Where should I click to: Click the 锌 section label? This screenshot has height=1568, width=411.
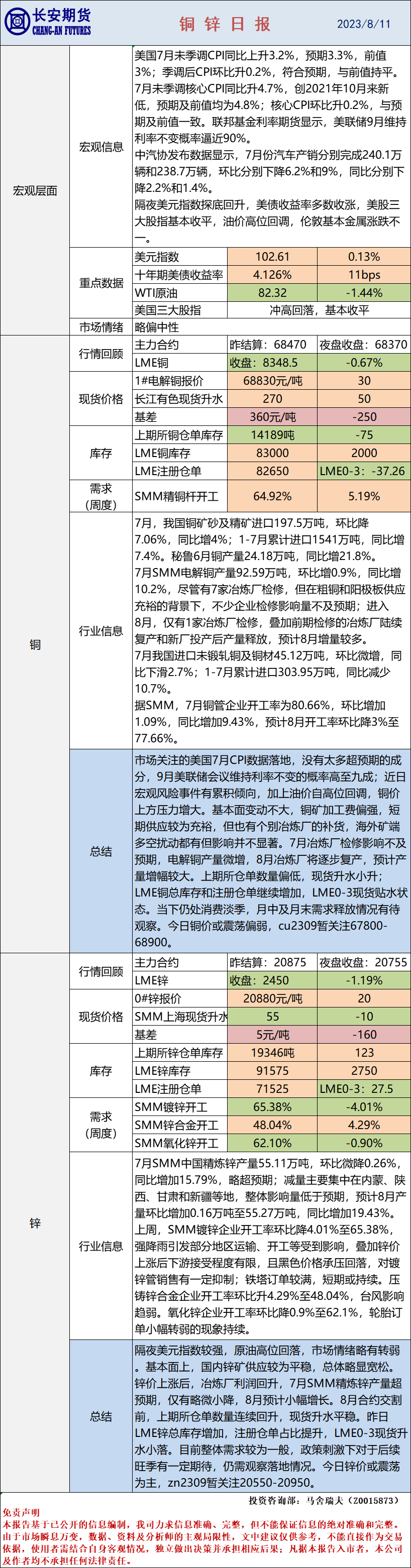tap(35, 1223)
